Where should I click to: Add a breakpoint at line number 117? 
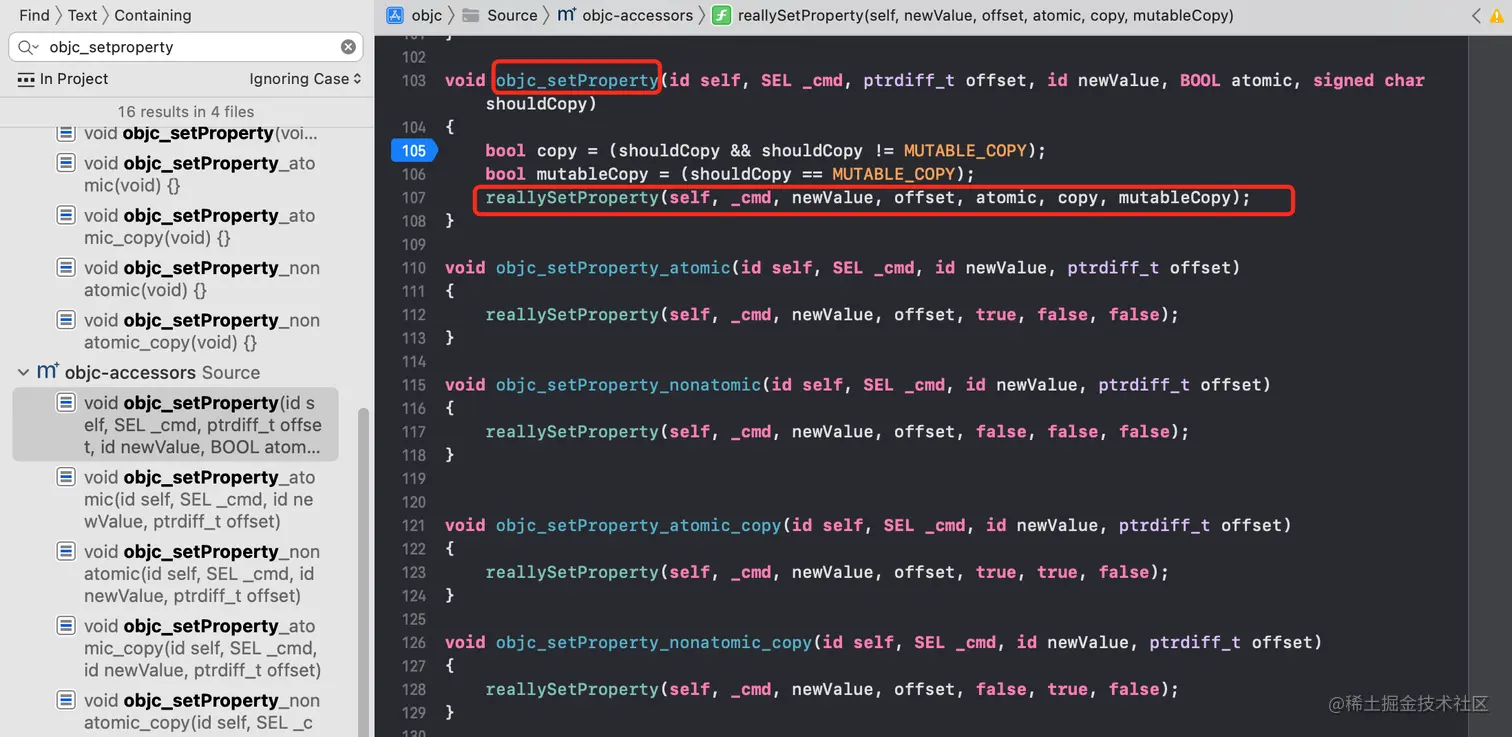[x=414, y=432]
